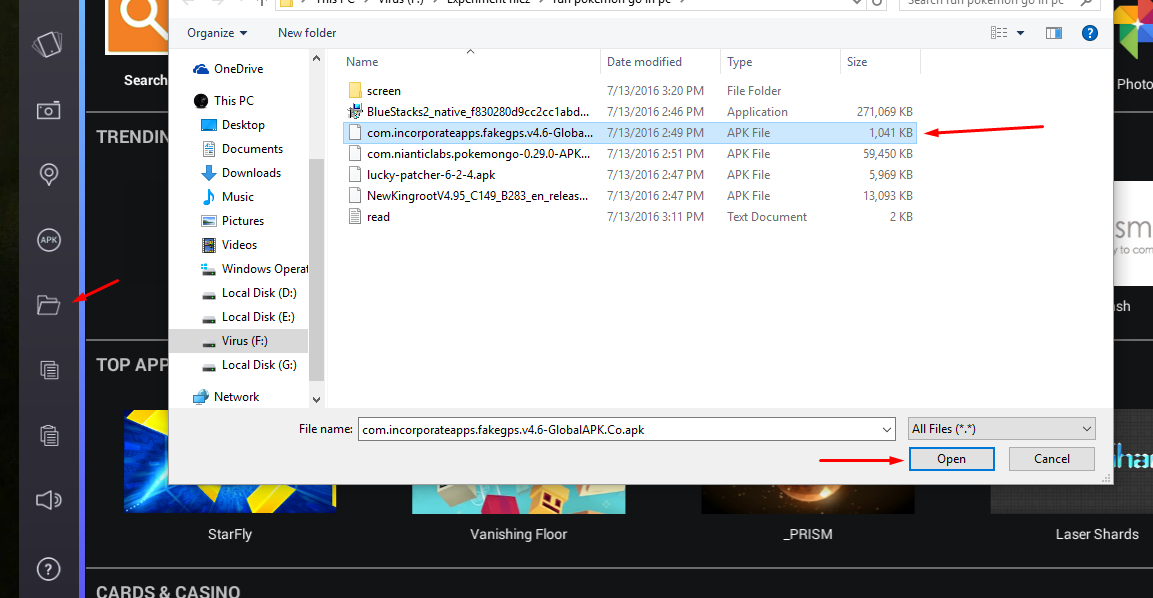Click the BlueStacks shake/rotate screen icon

pyautogui.click(x=48, y=45)
